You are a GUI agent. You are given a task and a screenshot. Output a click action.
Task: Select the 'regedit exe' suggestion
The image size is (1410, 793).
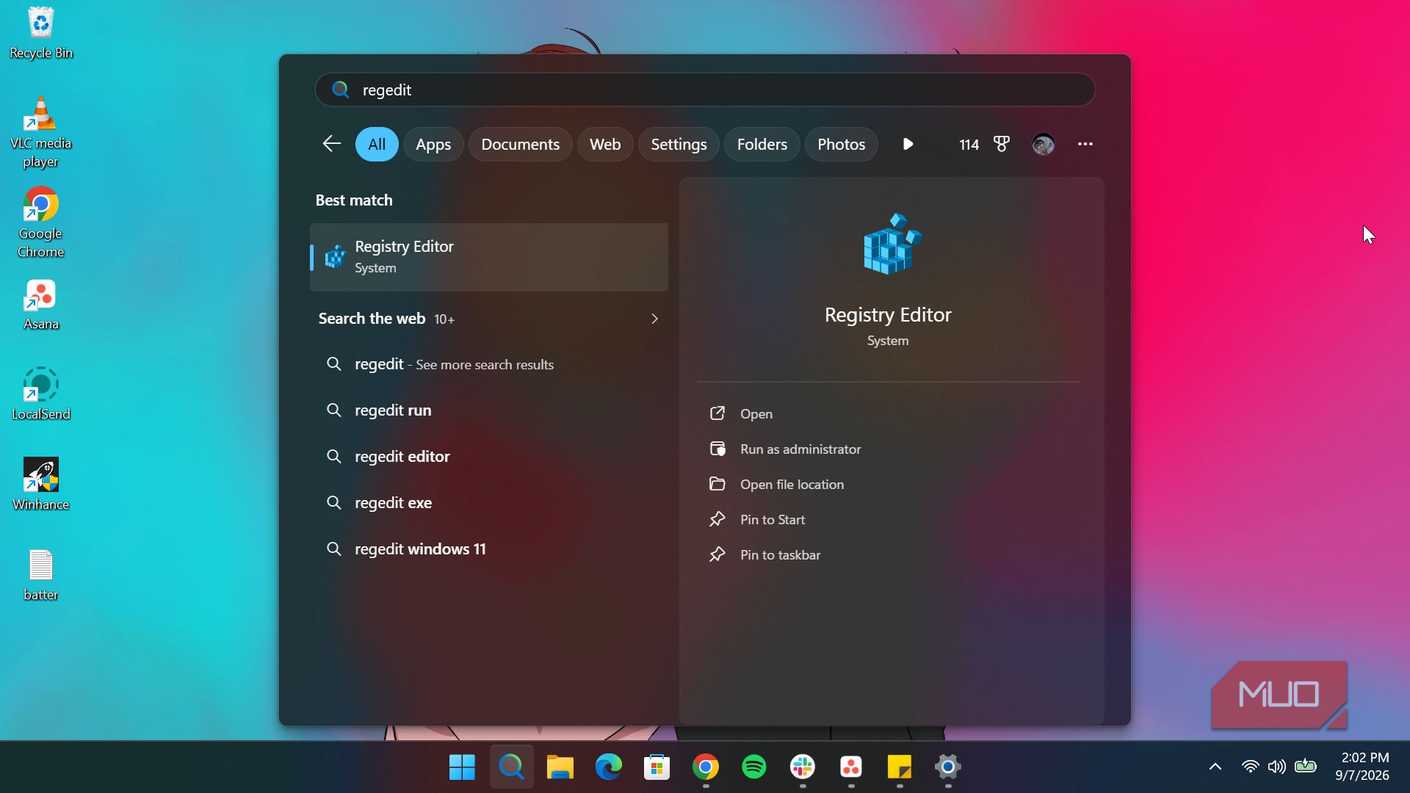(489, 502)
